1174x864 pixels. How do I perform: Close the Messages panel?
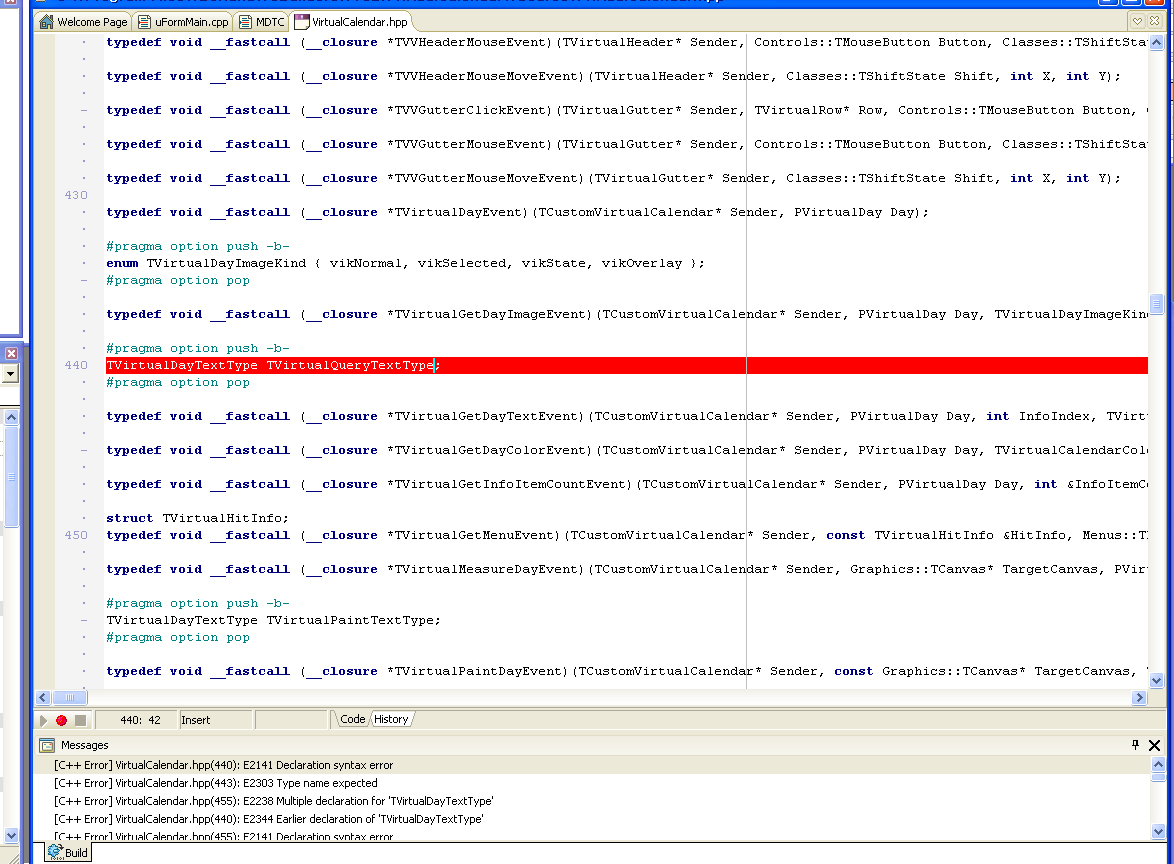(x=1154, y=745)
